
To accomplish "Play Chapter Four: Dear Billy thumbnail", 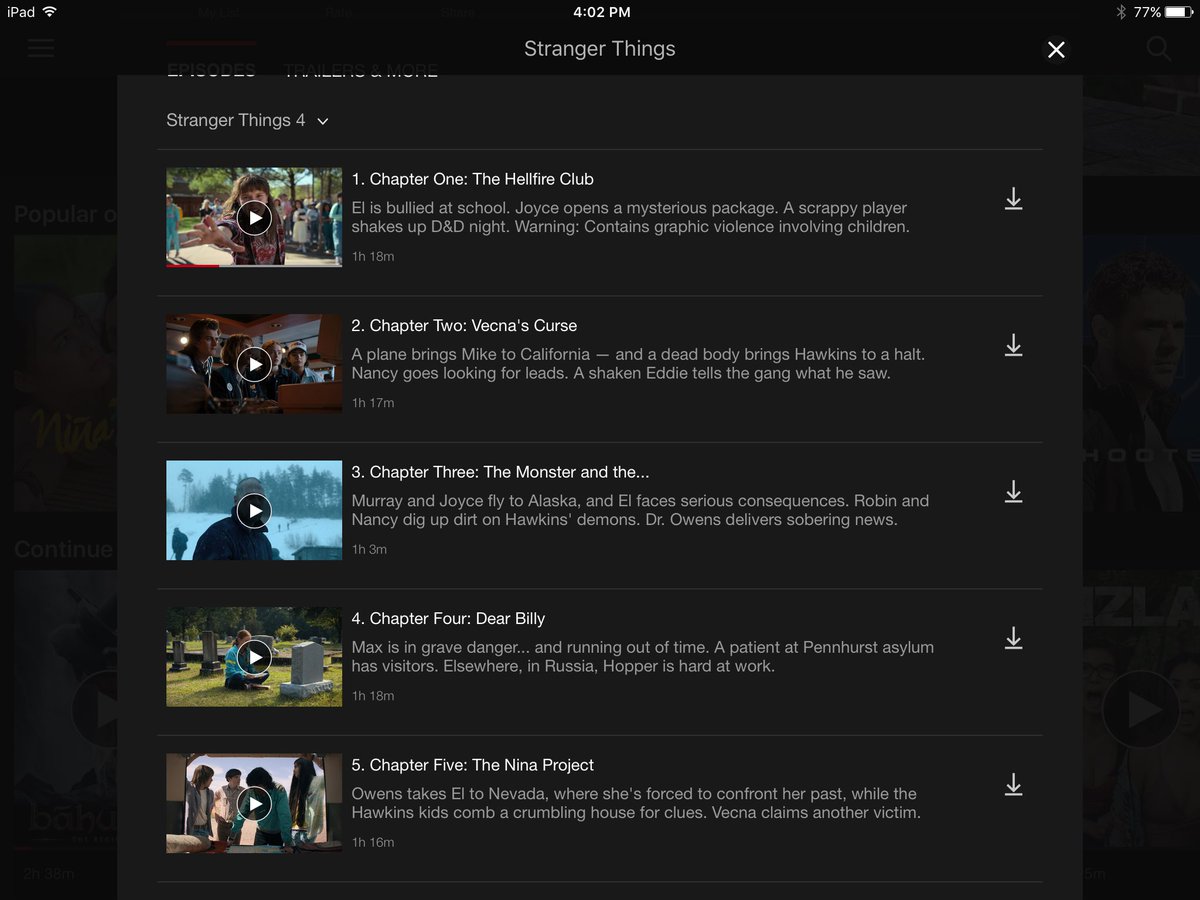I will [254, 657].
